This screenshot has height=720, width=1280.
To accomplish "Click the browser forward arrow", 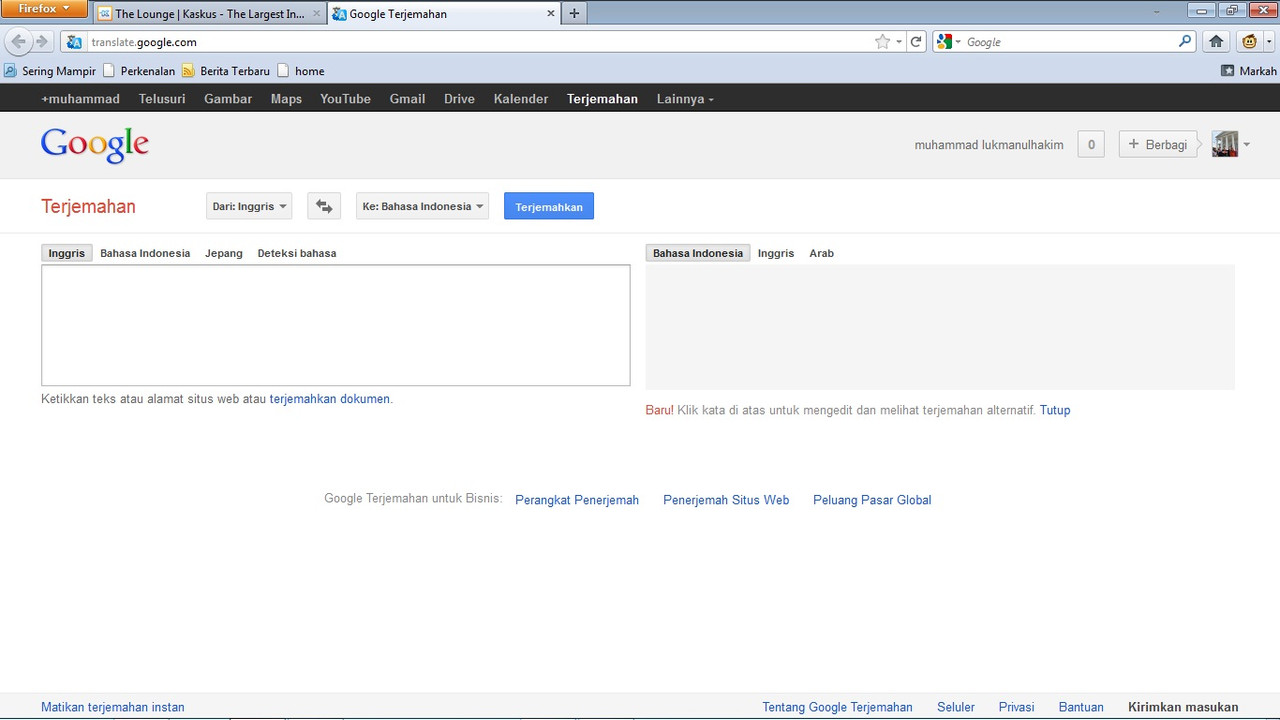I will pos(42,42).
